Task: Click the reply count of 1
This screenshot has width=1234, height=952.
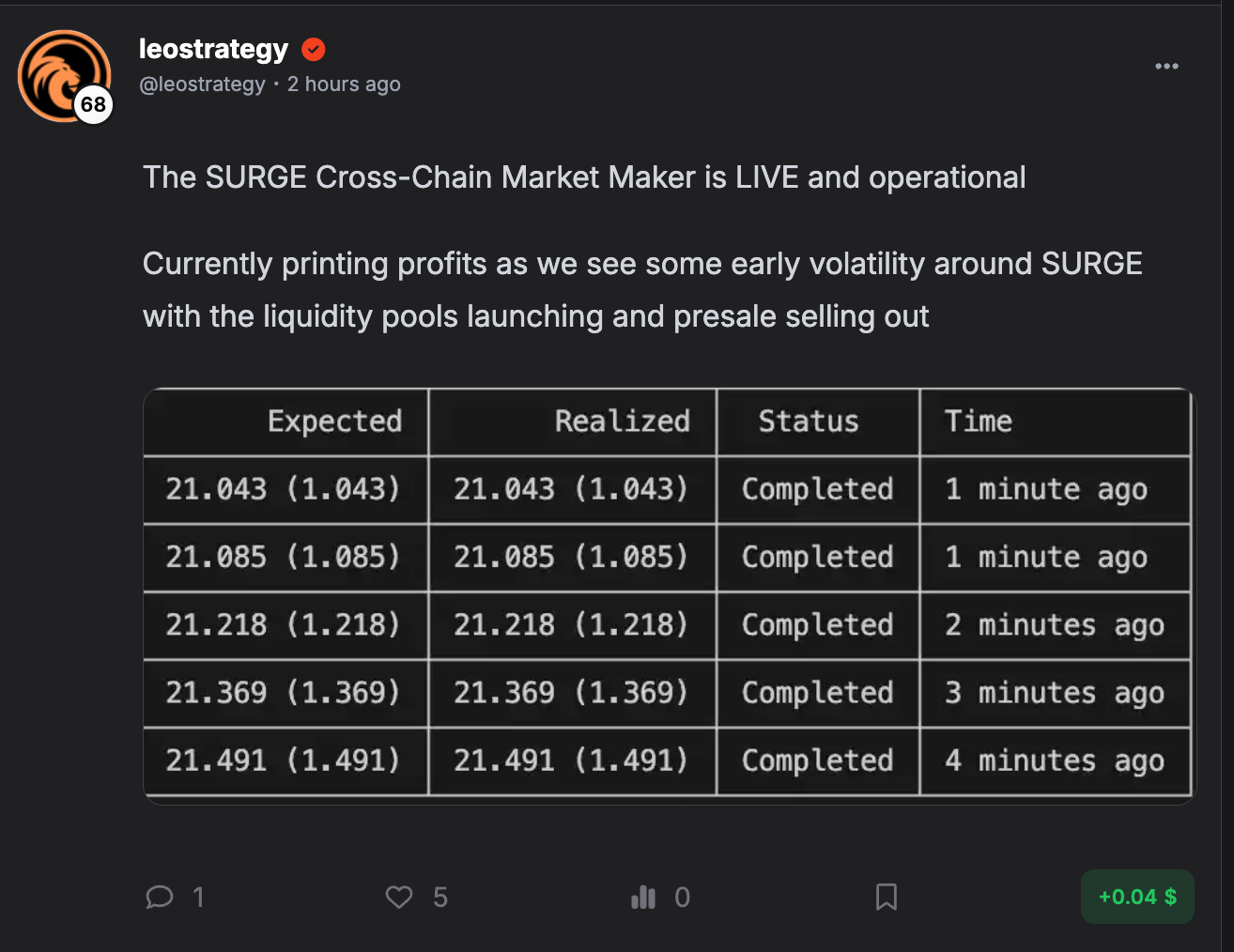Action: point(198,898)
